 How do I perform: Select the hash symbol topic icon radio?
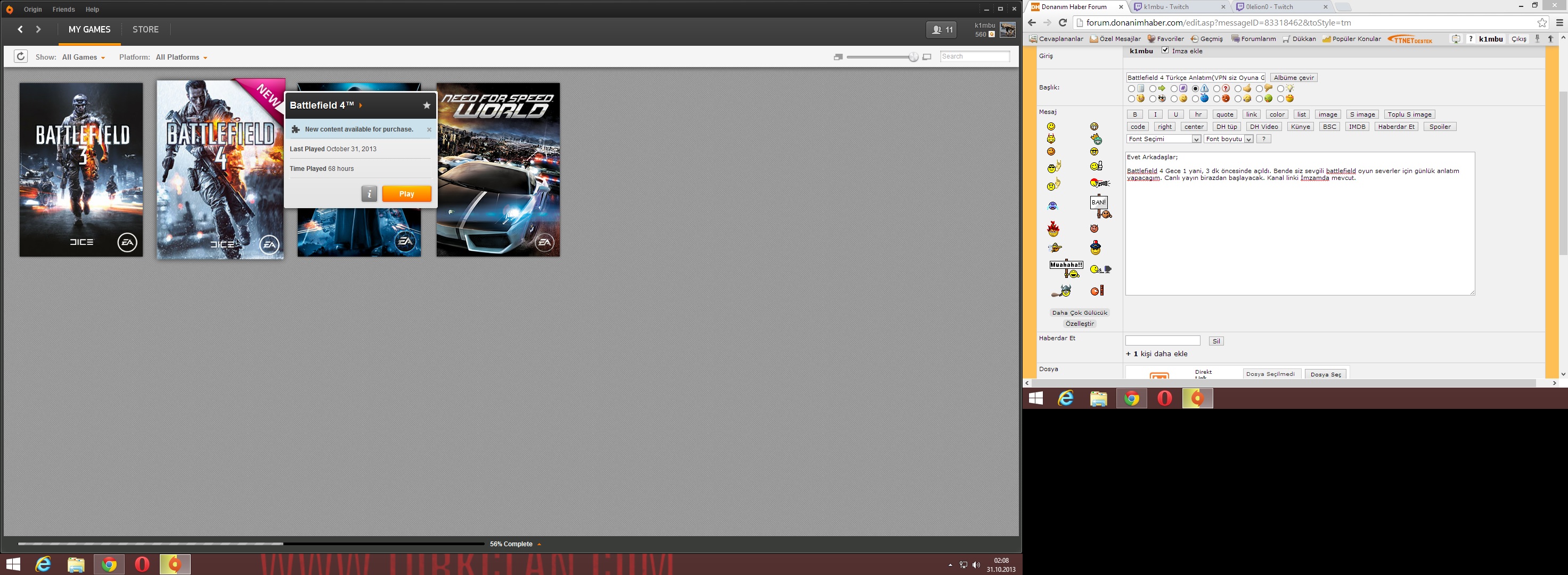coord(1173,89)
